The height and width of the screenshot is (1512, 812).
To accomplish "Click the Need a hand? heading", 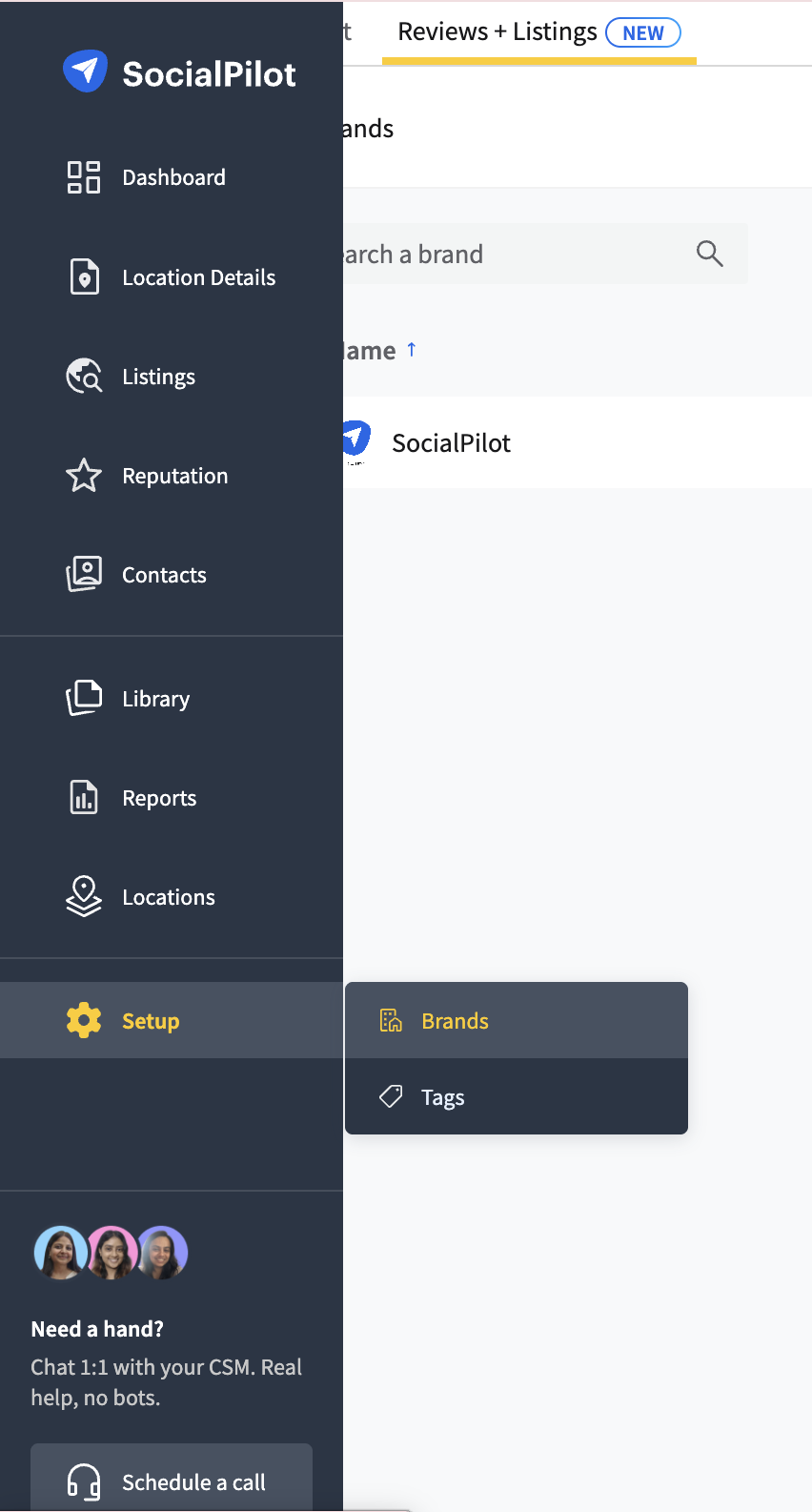I will pyautogui.click(x=97, y=1329).
